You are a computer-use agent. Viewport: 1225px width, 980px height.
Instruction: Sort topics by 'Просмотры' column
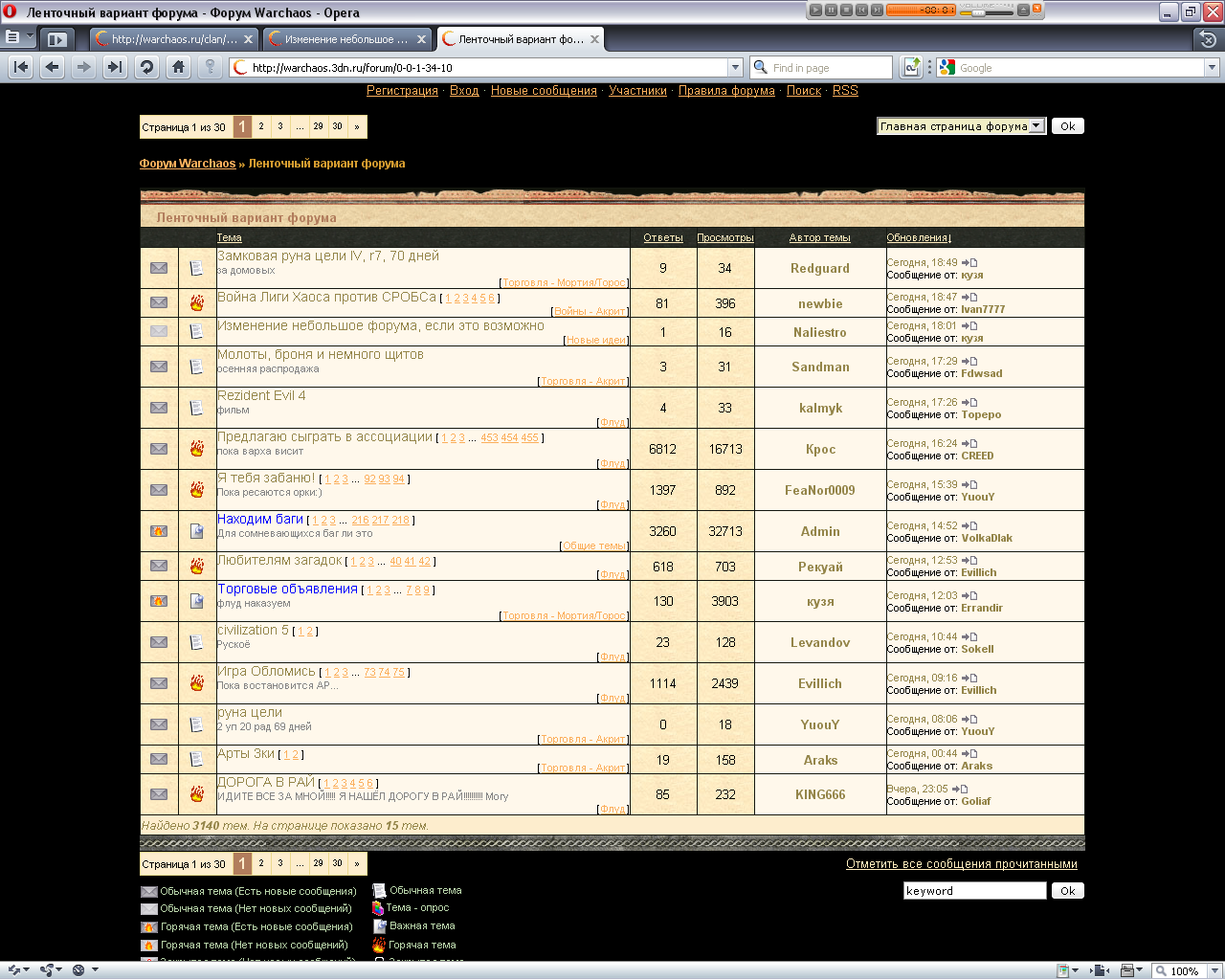coord(725,238)
